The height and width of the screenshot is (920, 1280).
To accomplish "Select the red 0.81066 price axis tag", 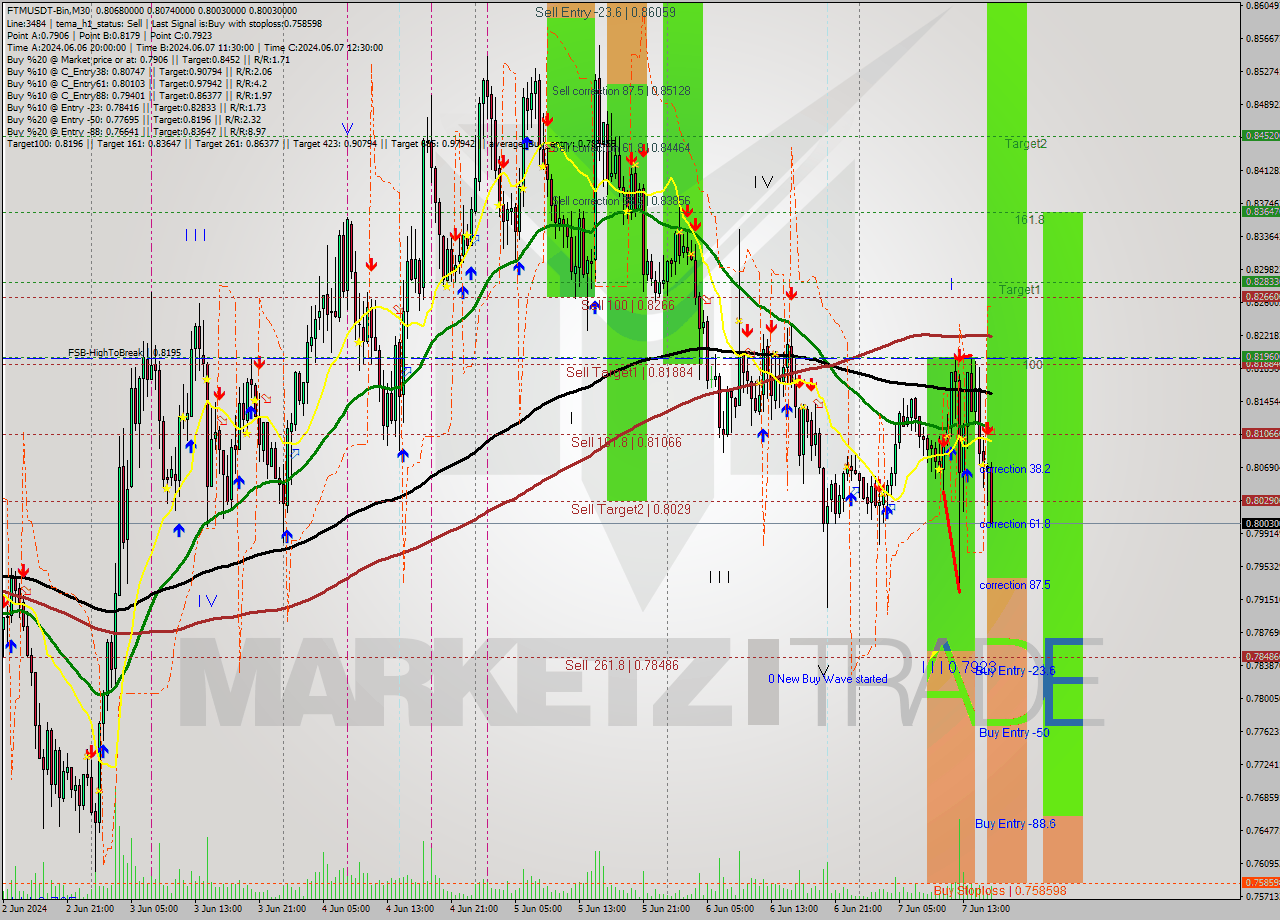I will click(1260, 433).
